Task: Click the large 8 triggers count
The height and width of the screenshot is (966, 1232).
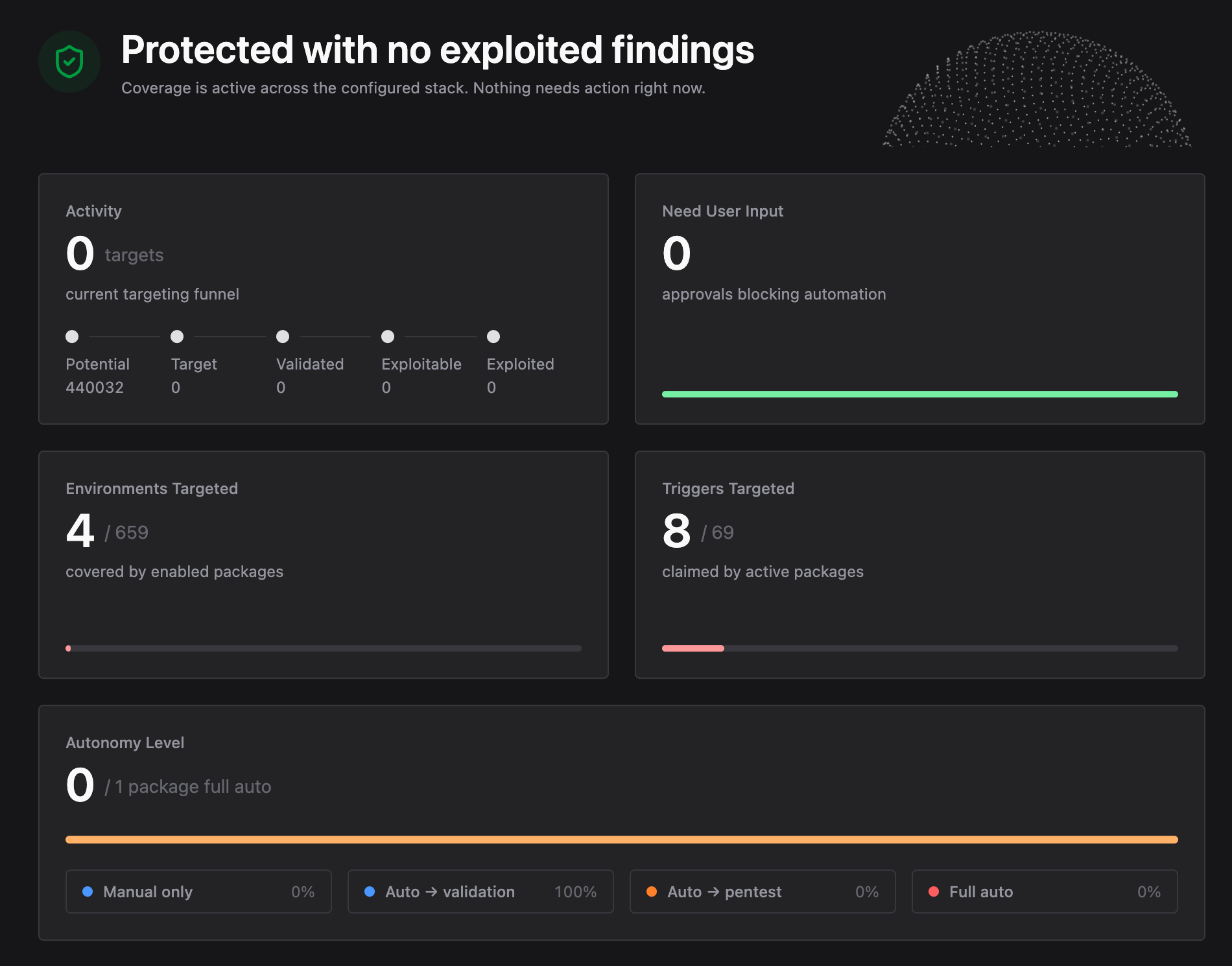Action: click(x=677, y=531)
